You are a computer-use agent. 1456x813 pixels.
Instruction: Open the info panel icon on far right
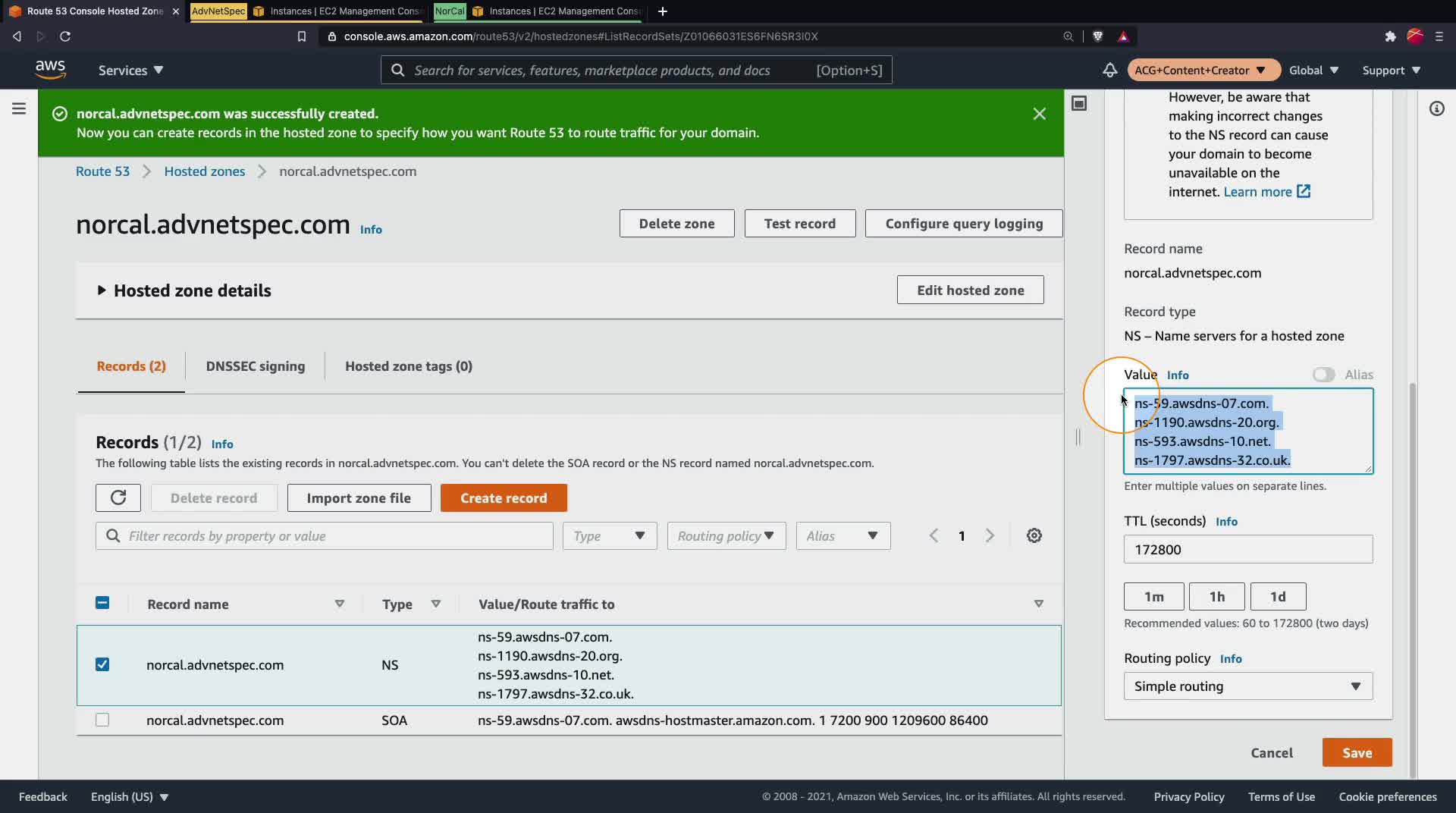point(1436,108)
